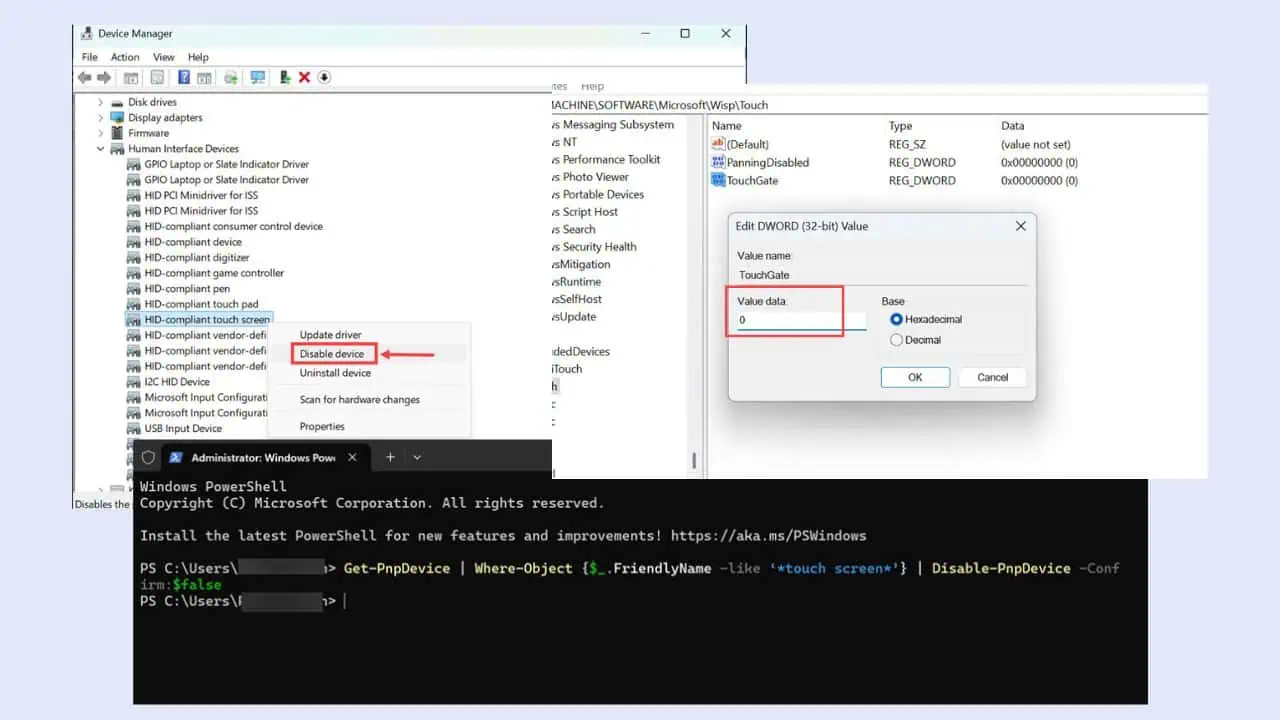Expand the Display adapters node

[x=101, y=117]
